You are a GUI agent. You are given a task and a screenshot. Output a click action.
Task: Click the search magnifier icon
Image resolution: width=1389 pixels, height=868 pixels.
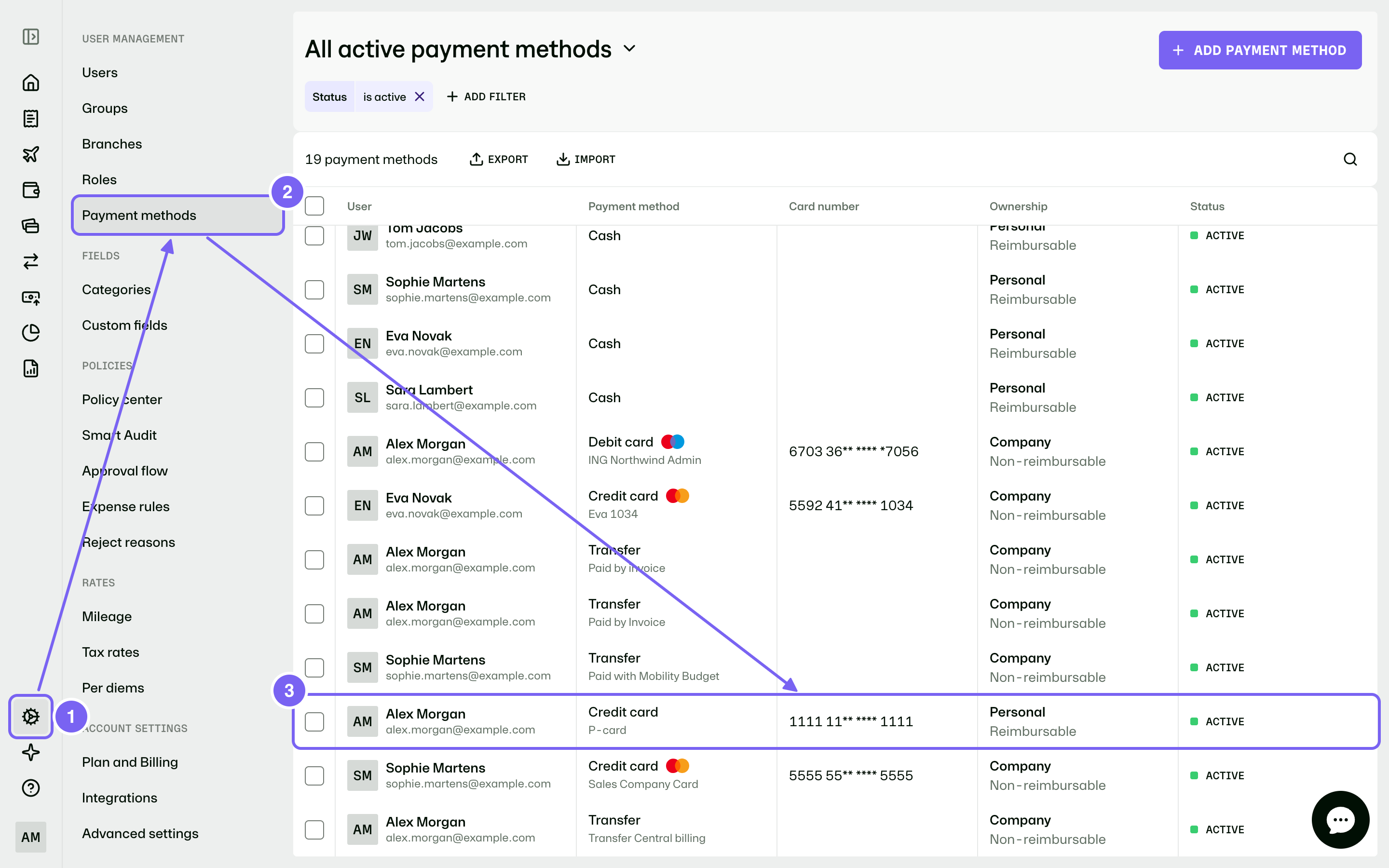tap(1350, 159)
